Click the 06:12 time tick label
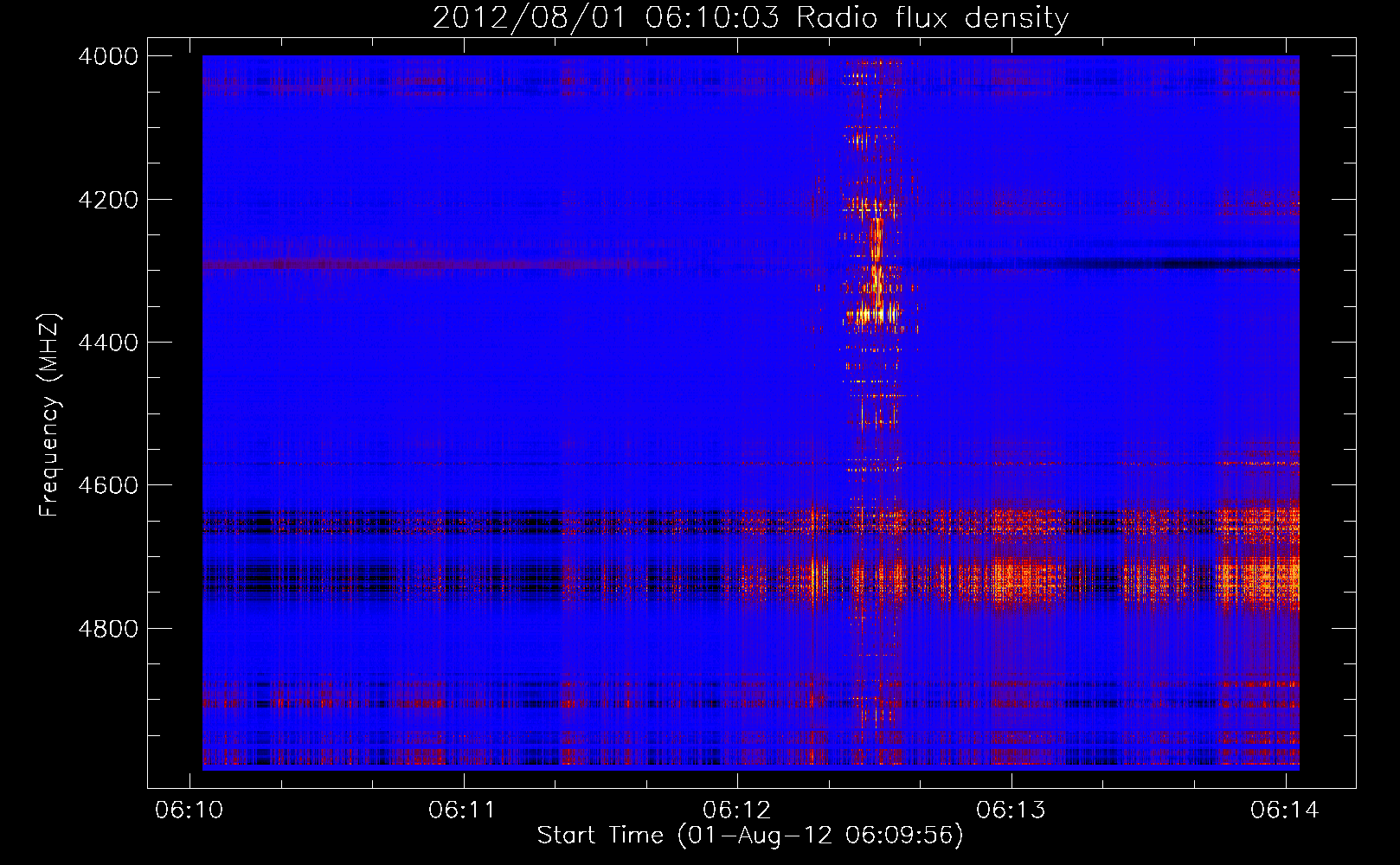The image size is (1400, 865). click(736, 810)
